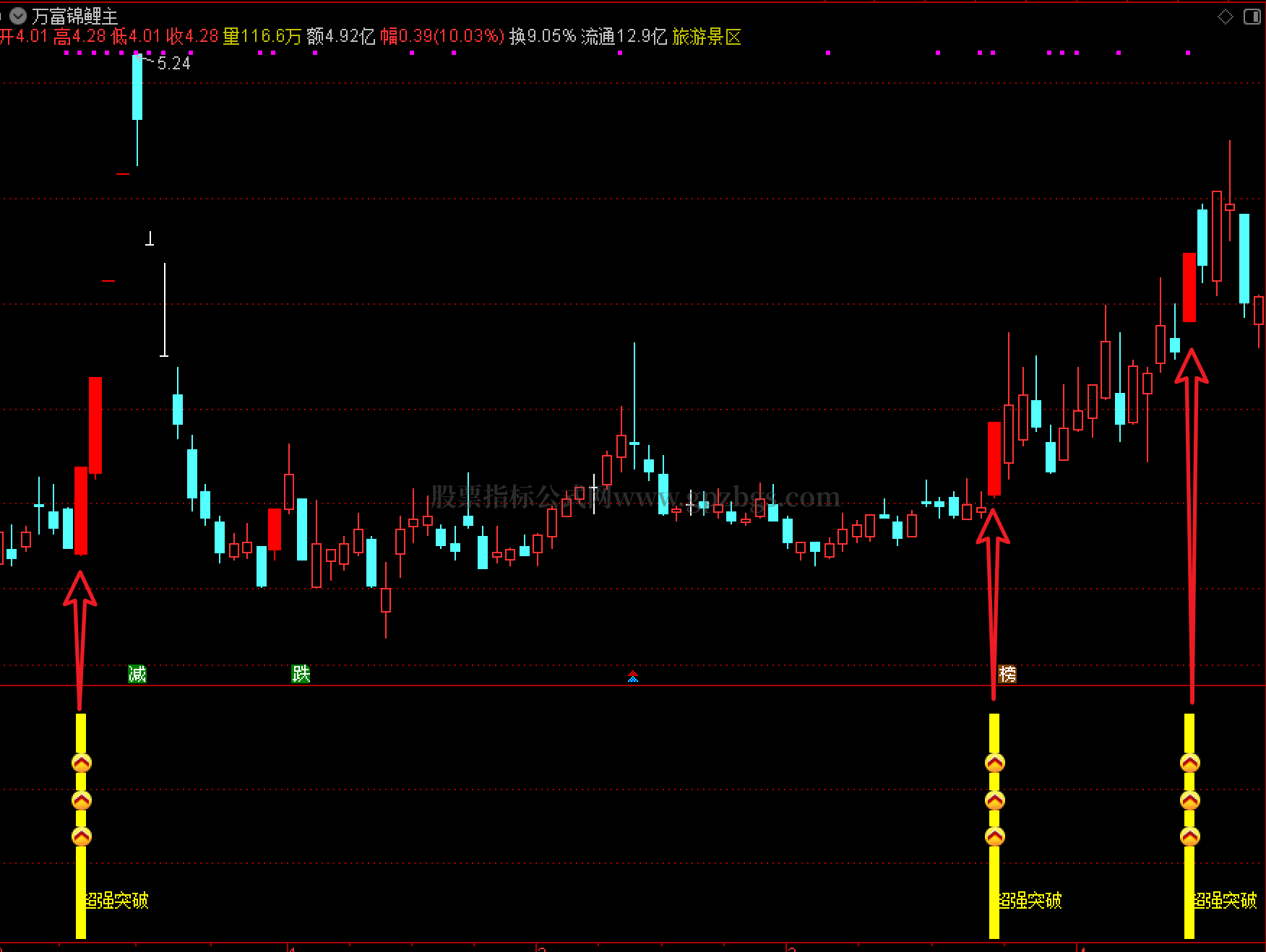Open the 旅游景区 sector link
Image resolution: width=1266 pixels, height=952 pixels.
click(707, 36)
